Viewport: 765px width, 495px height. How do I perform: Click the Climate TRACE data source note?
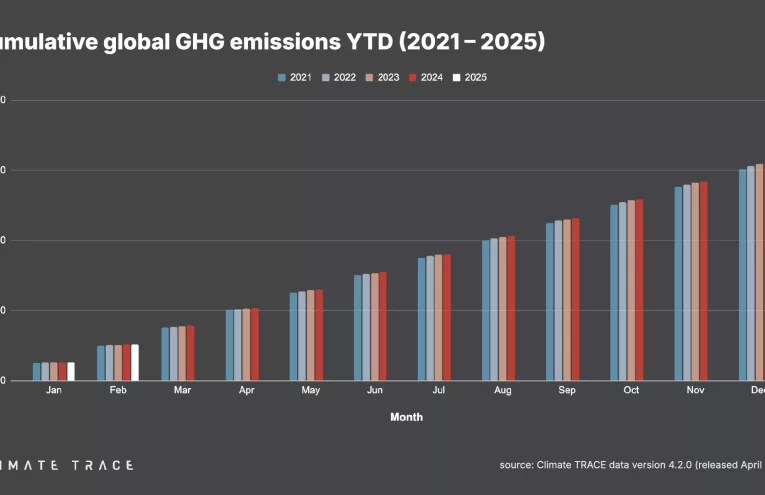click(632, 465)
